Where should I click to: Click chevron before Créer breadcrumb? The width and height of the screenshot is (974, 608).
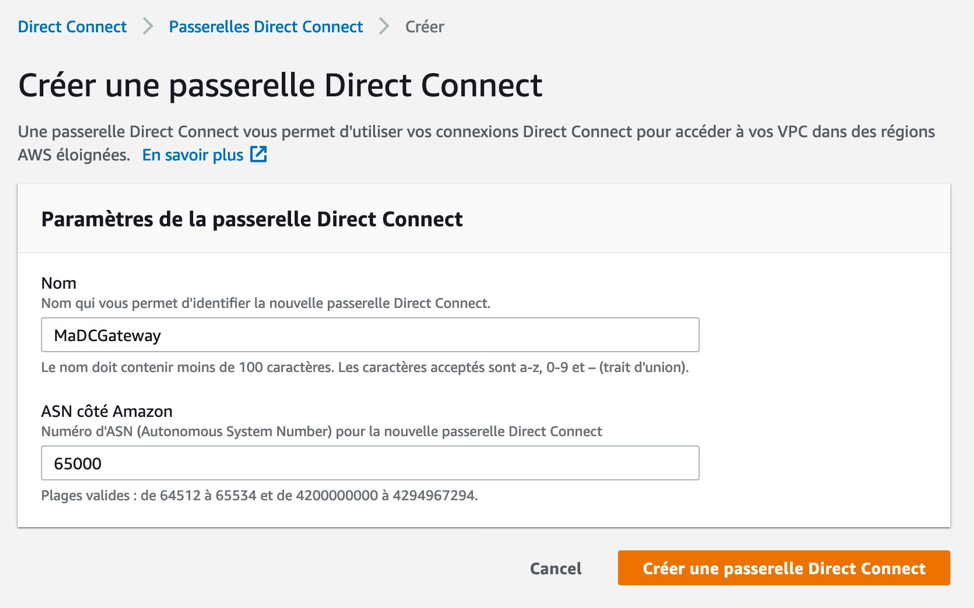(384, 27)
